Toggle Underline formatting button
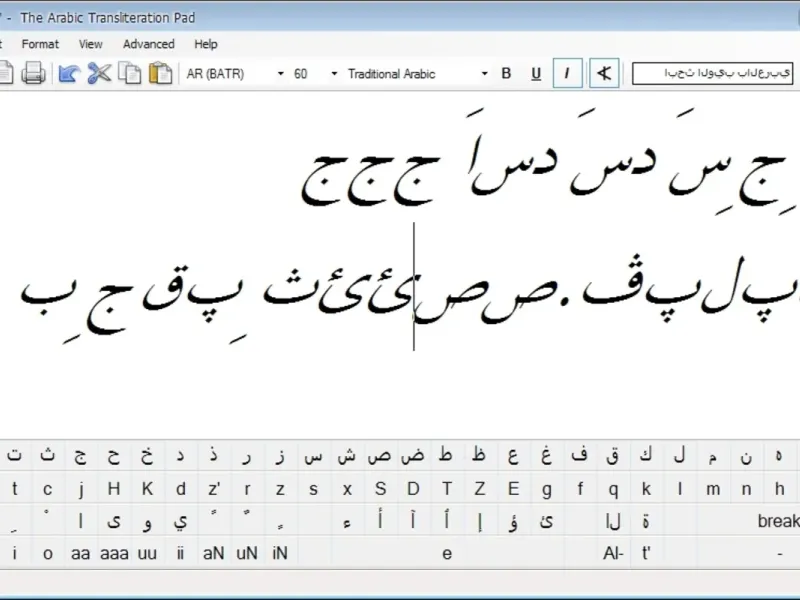The image size is (800, 600). [536, 73]
